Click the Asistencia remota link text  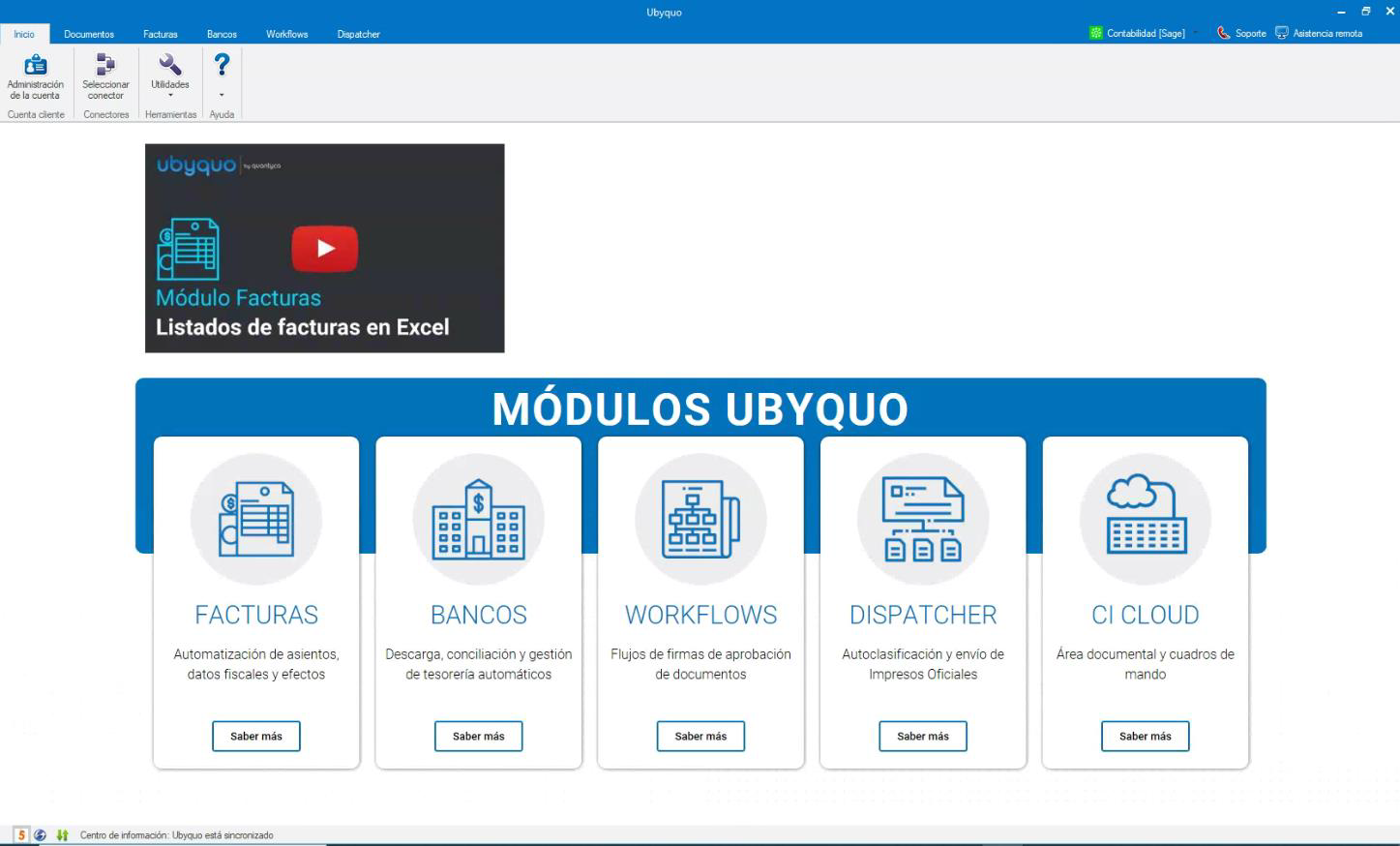(x=1327, y=34)
